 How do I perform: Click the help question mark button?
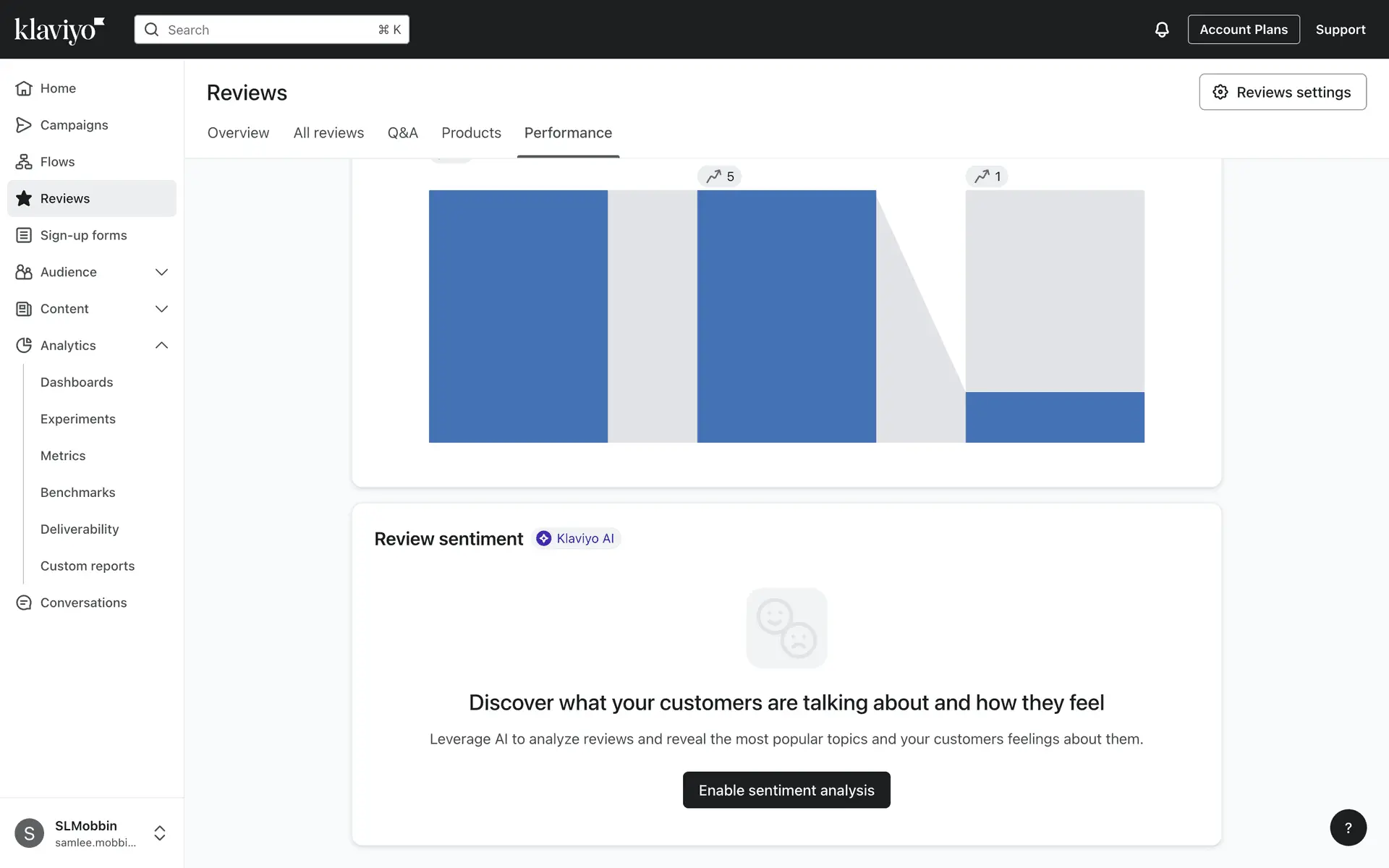[x=1348, y=827]
